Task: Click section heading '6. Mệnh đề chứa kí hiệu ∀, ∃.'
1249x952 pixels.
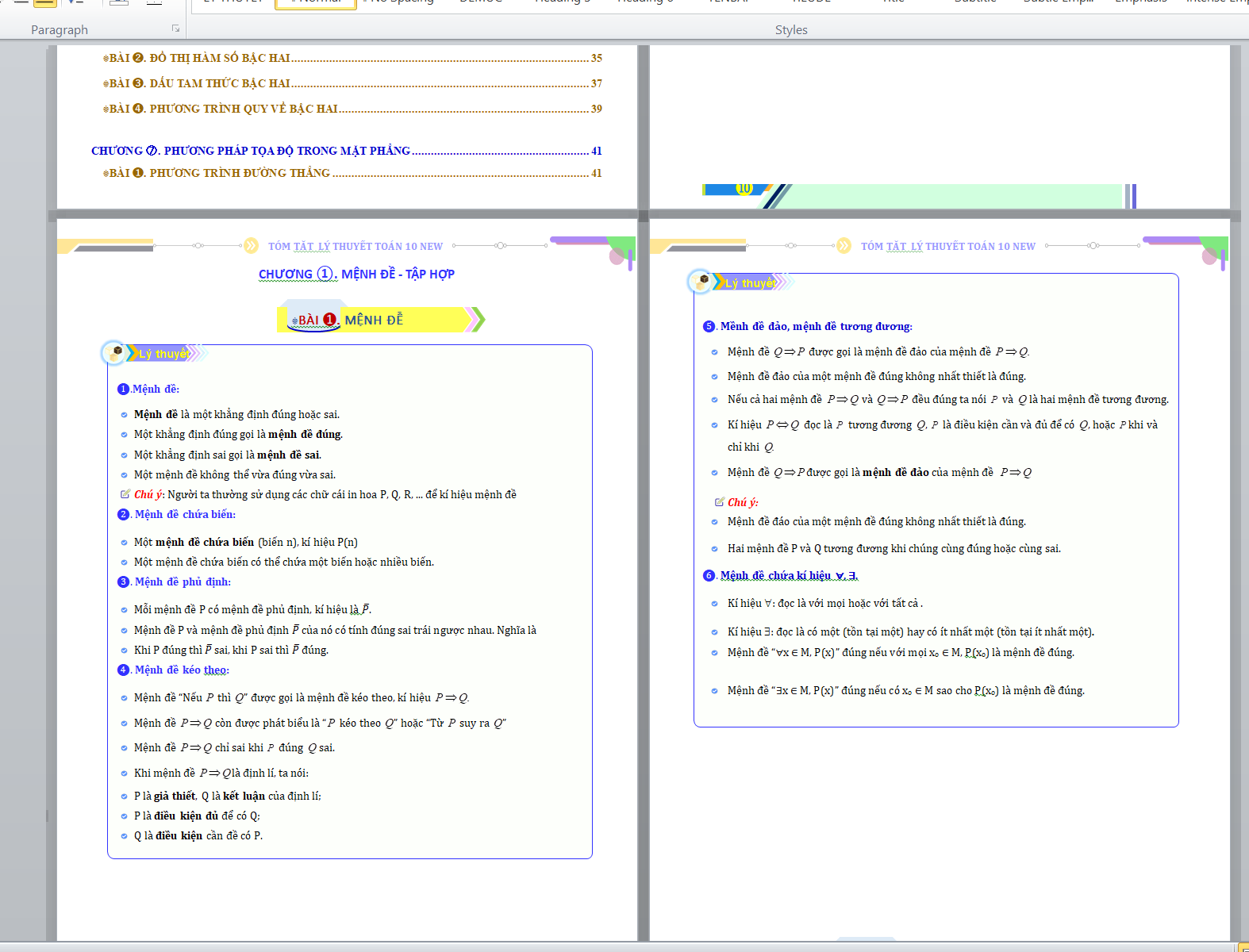Action: (x=781, y=575)
